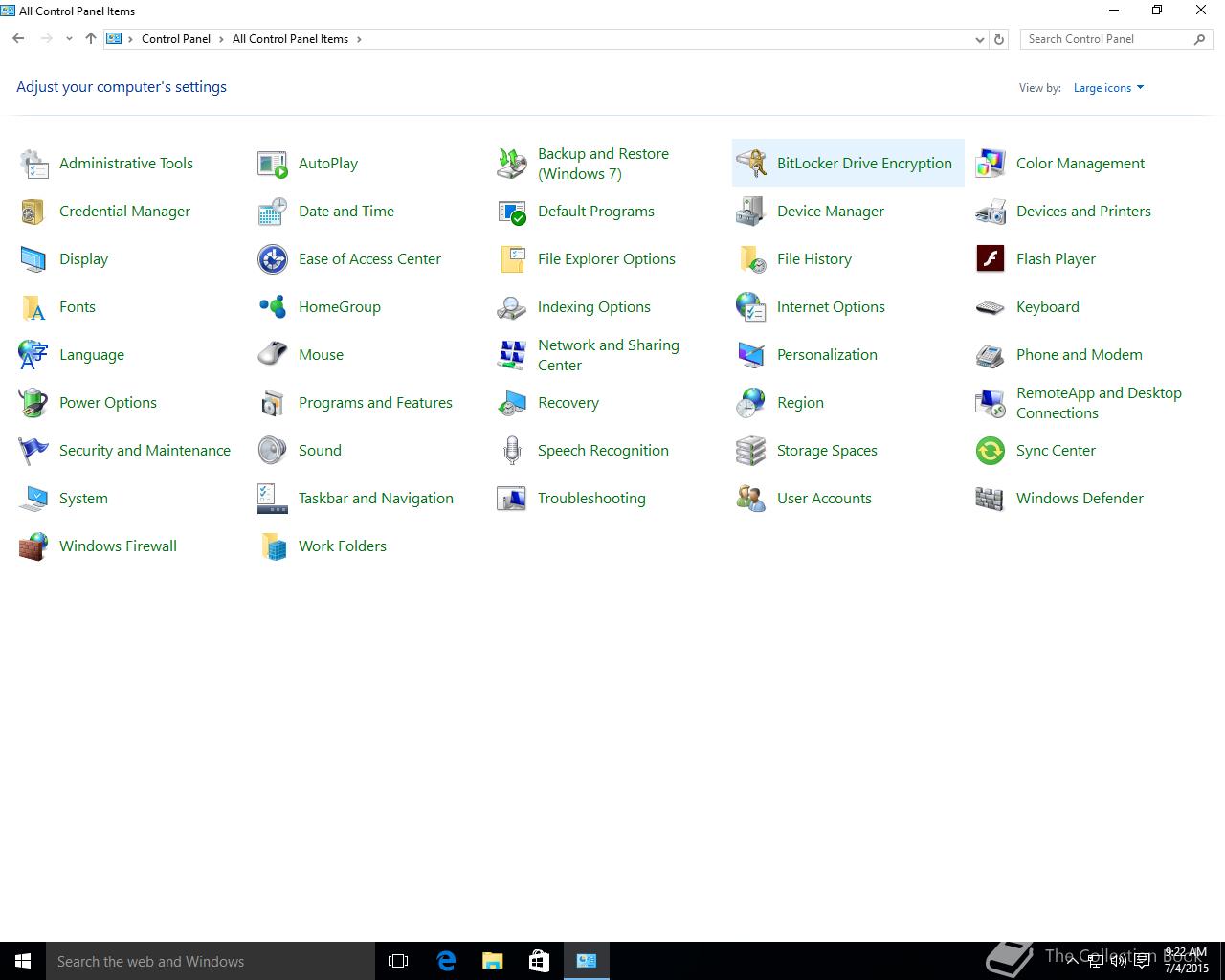
Task: Open Windows Defender wall icon
Action: (991, 499)
